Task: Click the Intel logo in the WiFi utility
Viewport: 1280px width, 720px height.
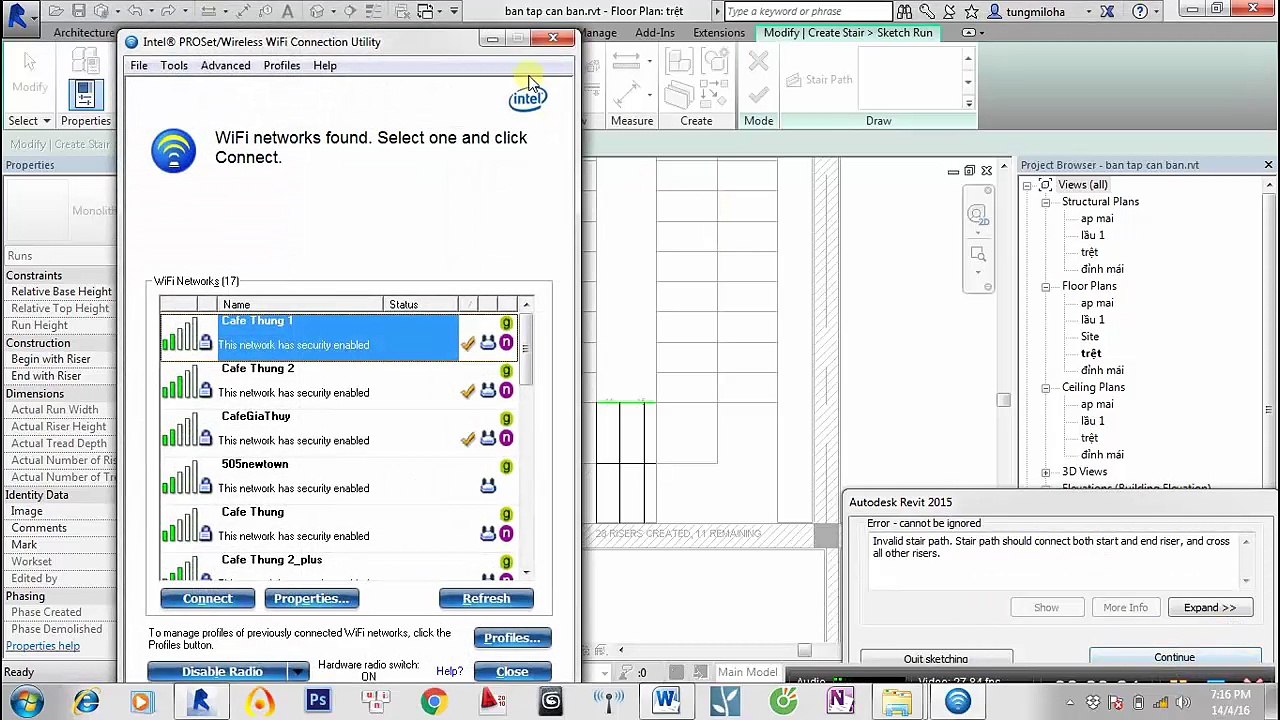Action: [x=527, y=98]
